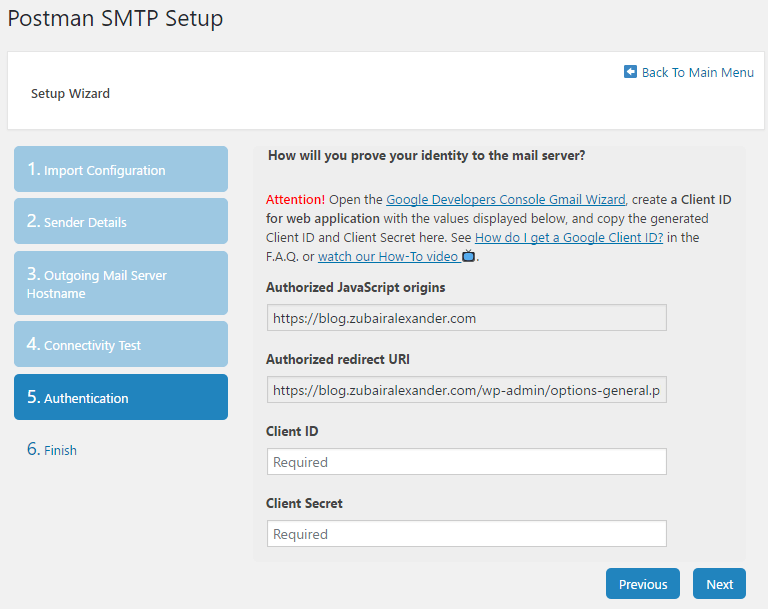
Task: Click the Authorized redirect URI field
Action: [466, 390]
